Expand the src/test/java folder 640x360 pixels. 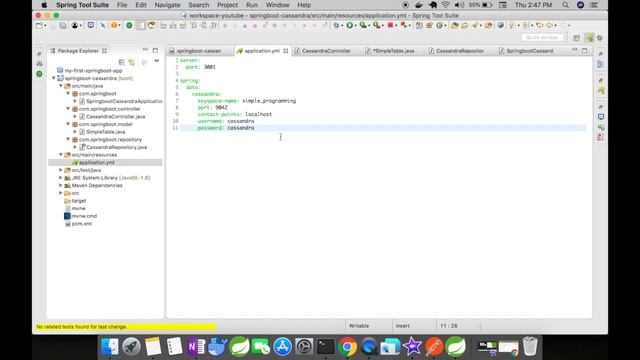coord(61,170)
